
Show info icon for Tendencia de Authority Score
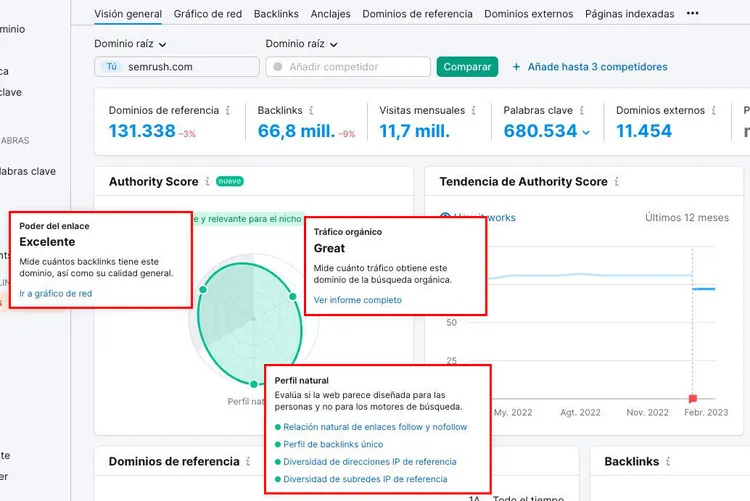click(617, 181)
